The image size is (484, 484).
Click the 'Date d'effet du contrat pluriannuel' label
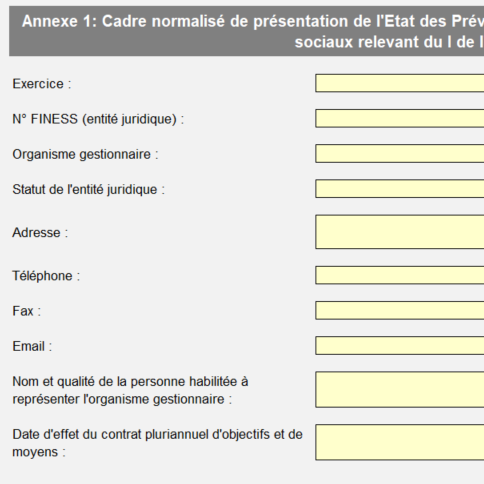point(157,443)
